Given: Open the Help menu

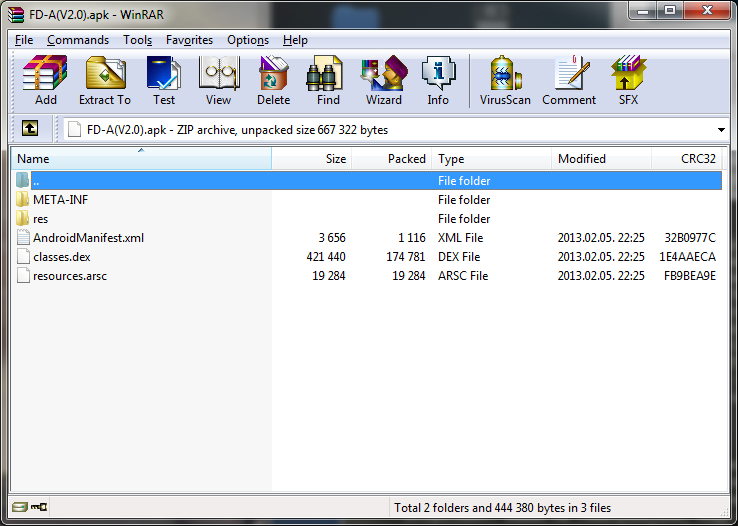Looking at the screenshot, I should tap(295, 40).
